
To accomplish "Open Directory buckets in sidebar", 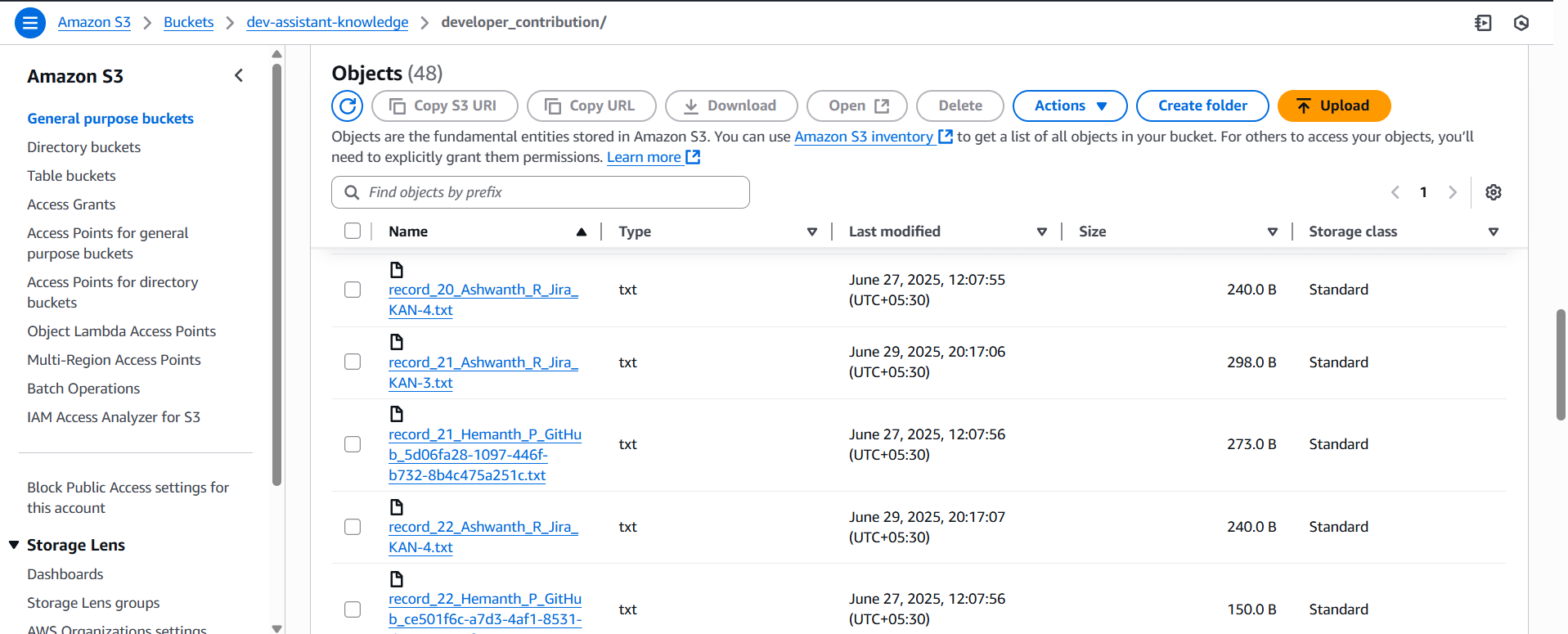I will tap(83, 147).
